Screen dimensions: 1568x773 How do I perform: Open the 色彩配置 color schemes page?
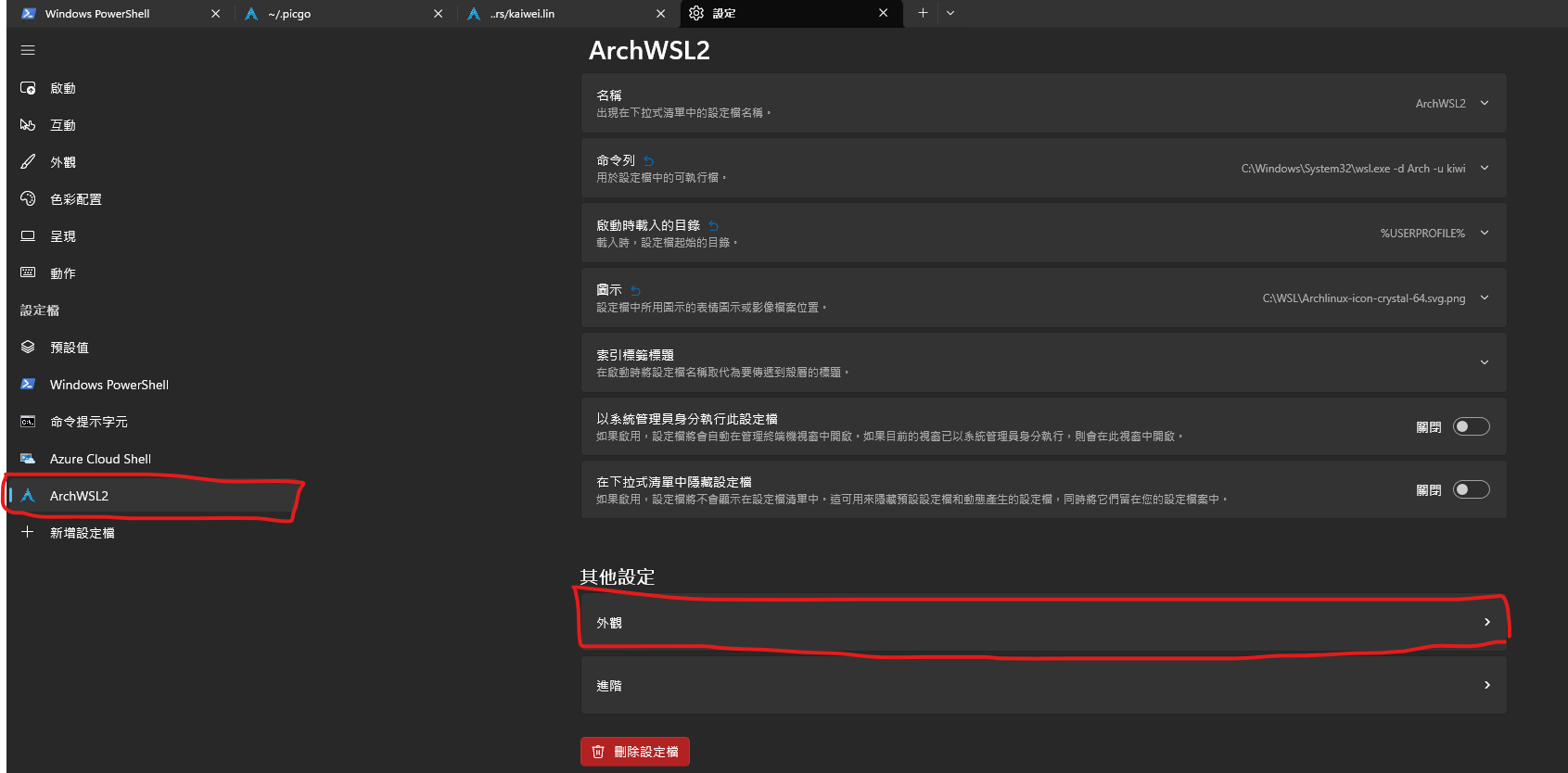[153, 199]
